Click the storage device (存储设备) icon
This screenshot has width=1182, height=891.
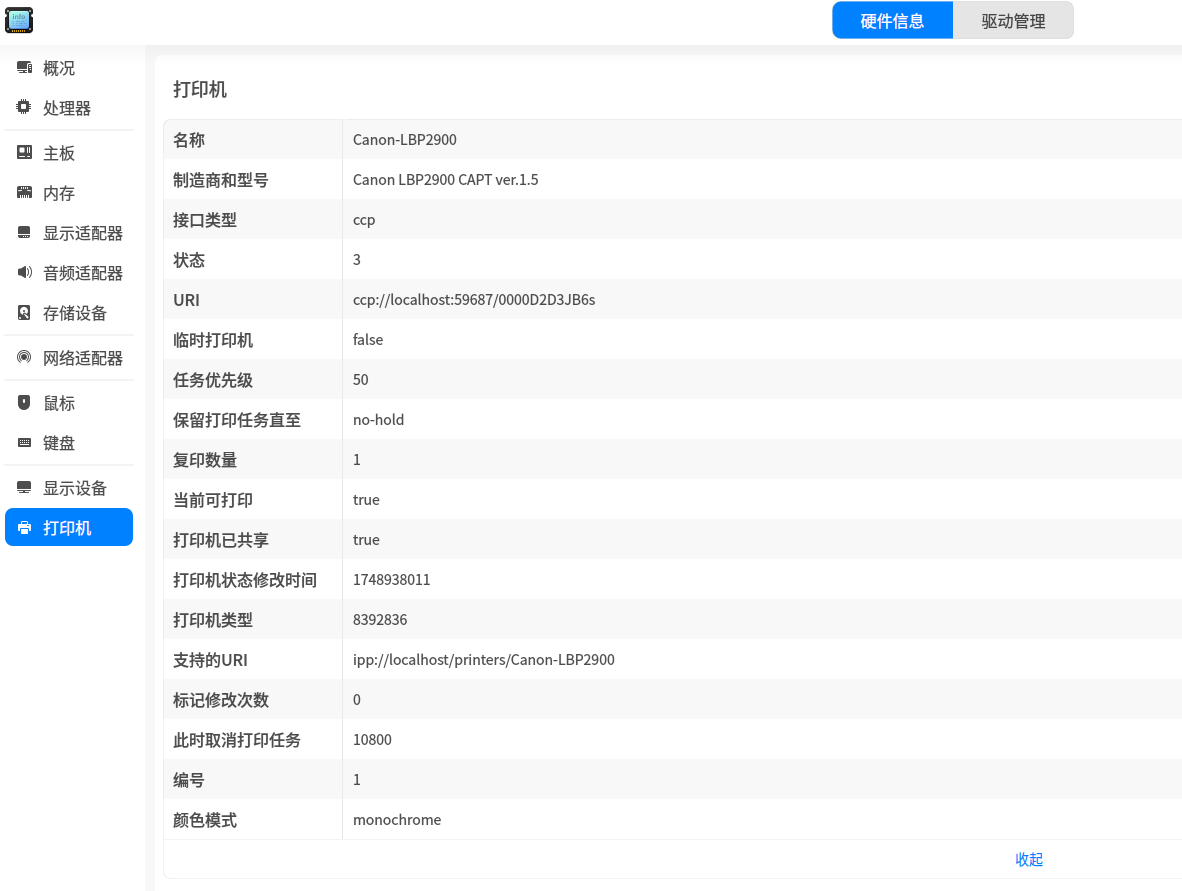(24, 312)
